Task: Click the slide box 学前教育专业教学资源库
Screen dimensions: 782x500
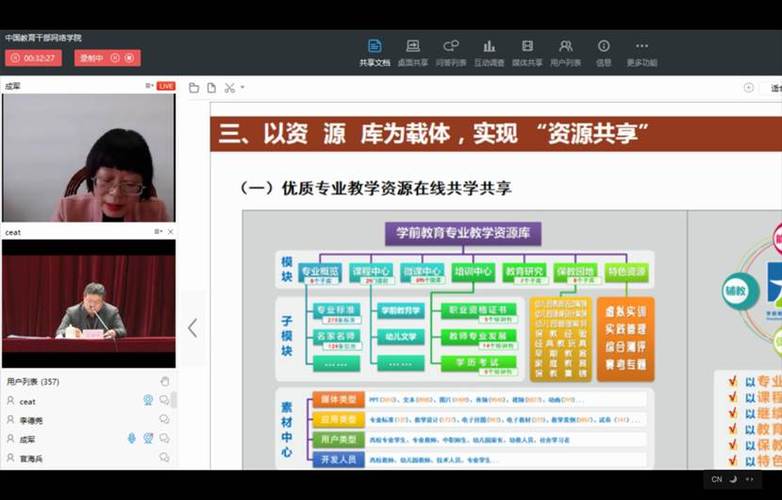Action: tap(463, 233)
